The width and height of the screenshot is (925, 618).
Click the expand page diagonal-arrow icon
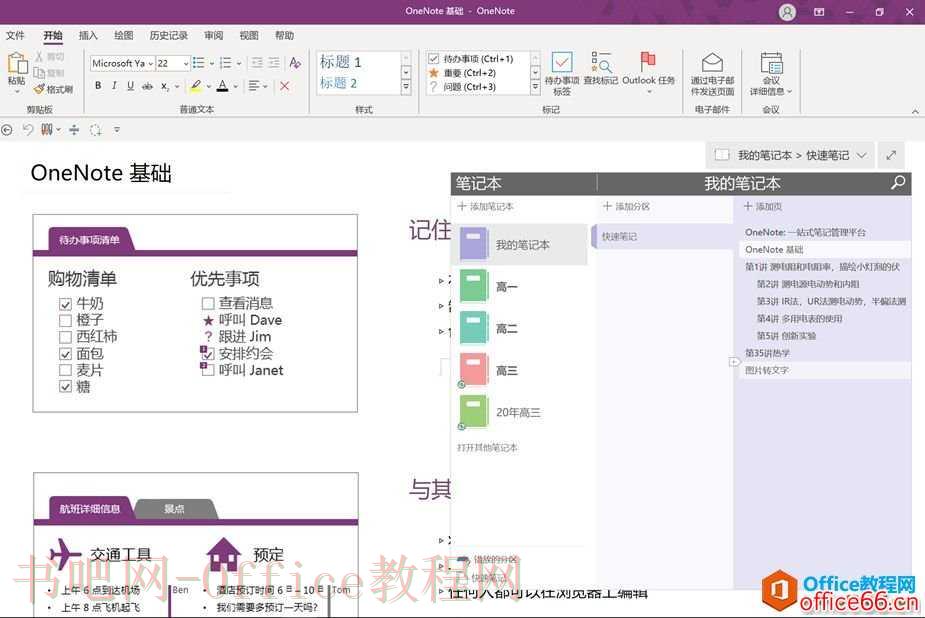point(891,155)
